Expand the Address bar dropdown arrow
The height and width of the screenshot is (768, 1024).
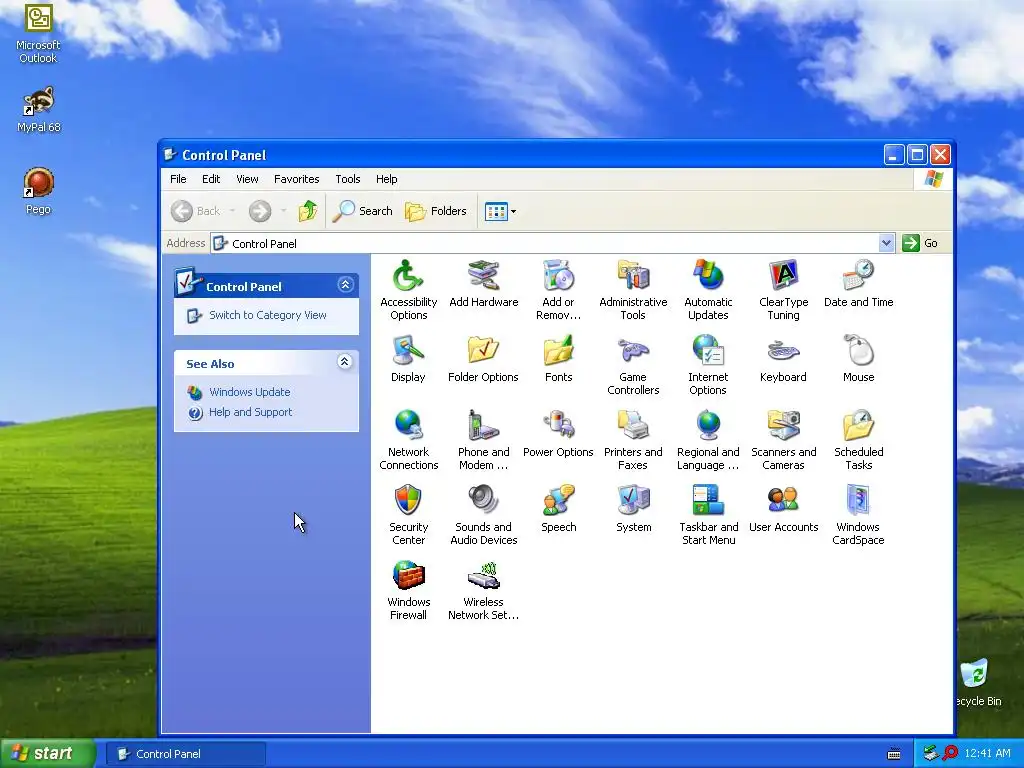pos(886,243)
